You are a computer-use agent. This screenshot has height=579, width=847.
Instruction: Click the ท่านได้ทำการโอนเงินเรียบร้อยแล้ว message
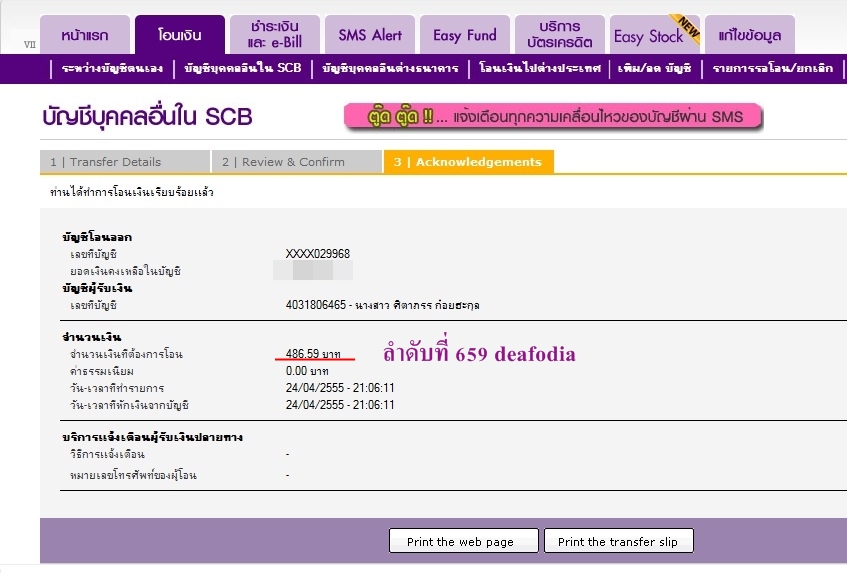point(132,192)
